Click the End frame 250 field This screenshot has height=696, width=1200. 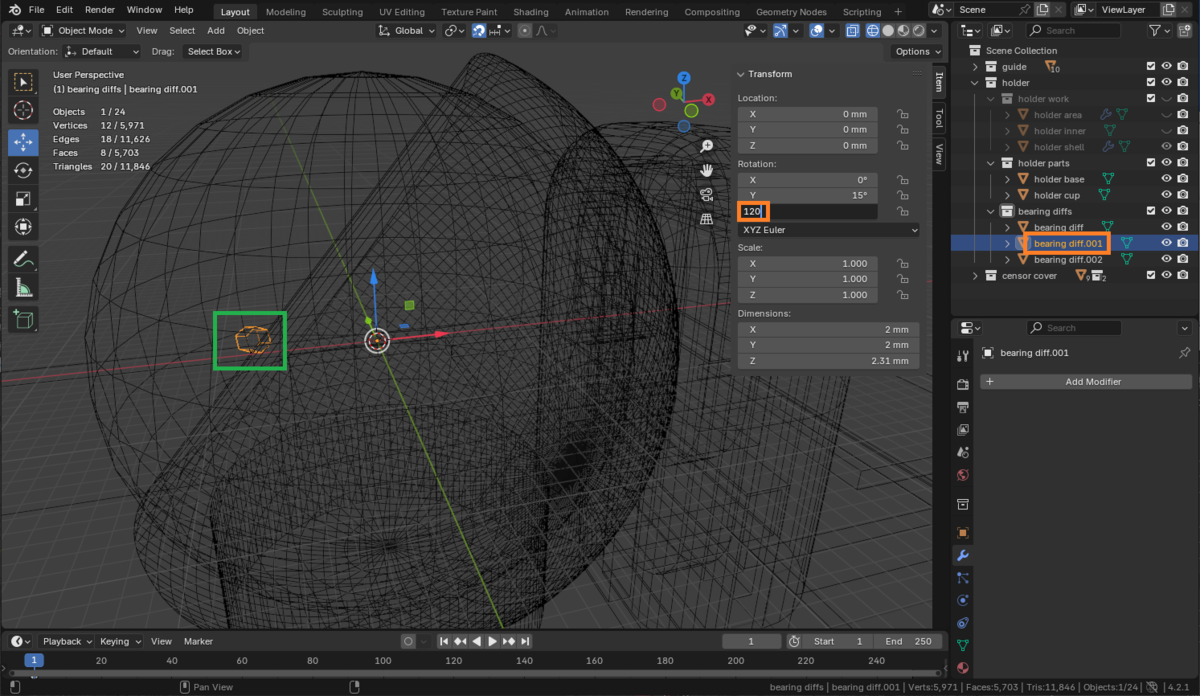coord(907,641)
